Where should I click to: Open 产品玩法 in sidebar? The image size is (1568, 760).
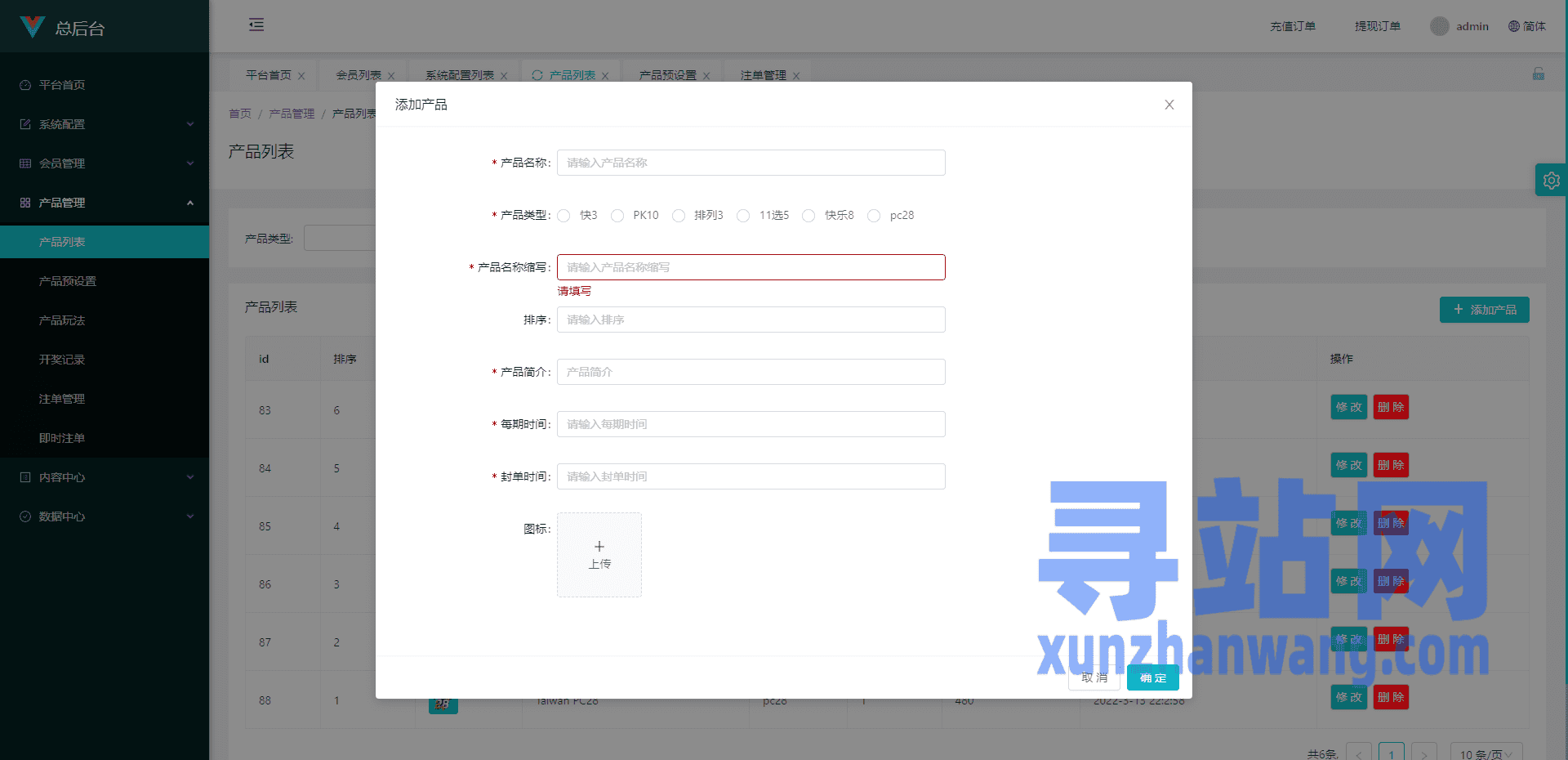(x=105, y=320)
